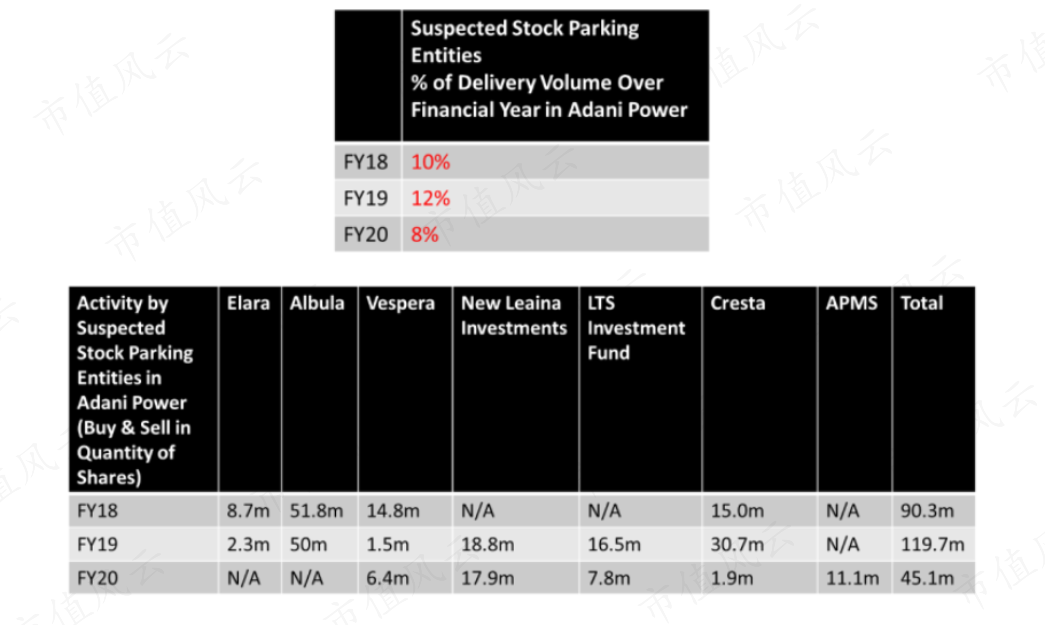The image size is (1045, 625).
Task: Select the 45.1m FY20 total cell
Action: (x=934, y=578)
